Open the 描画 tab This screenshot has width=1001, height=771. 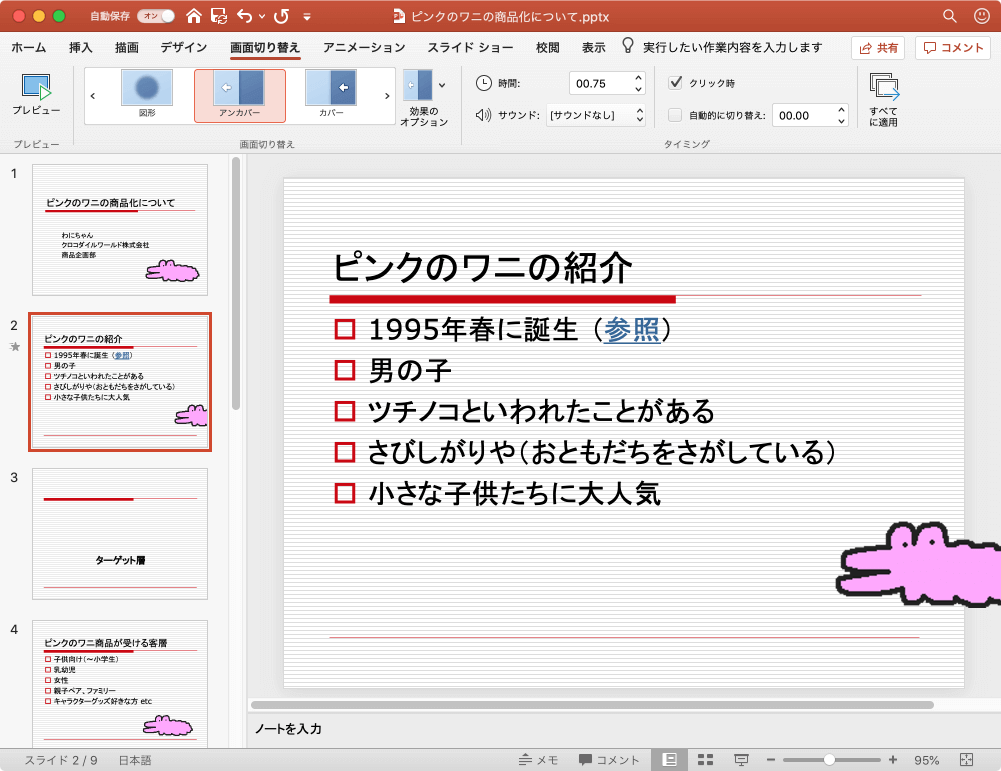point(126,47)
